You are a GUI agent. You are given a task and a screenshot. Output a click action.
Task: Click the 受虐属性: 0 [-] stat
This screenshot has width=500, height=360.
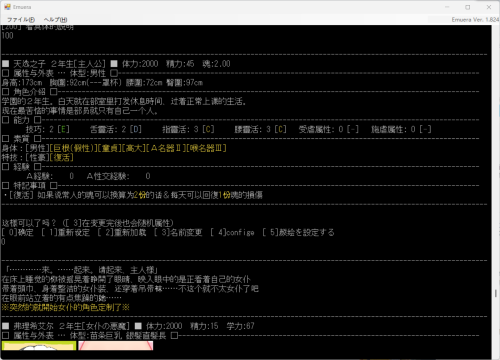click(x=329, y=129)
